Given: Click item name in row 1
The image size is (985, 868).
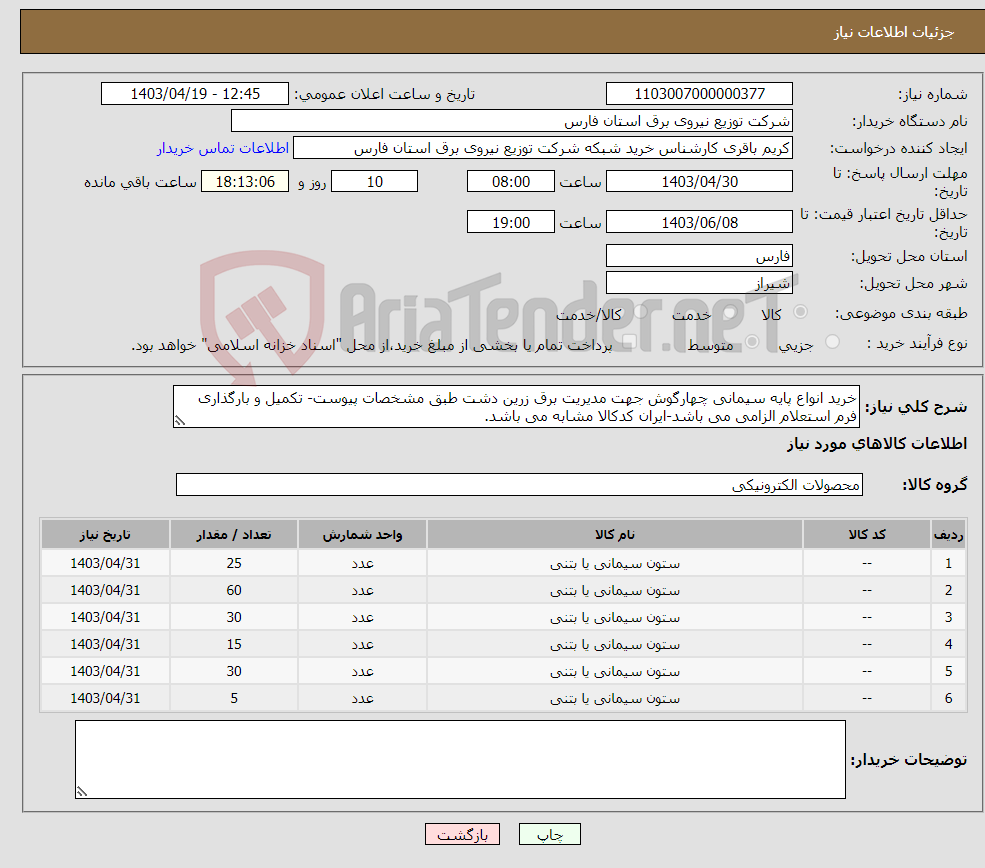Looking at the screenshot, I should [x=615, y=564].
